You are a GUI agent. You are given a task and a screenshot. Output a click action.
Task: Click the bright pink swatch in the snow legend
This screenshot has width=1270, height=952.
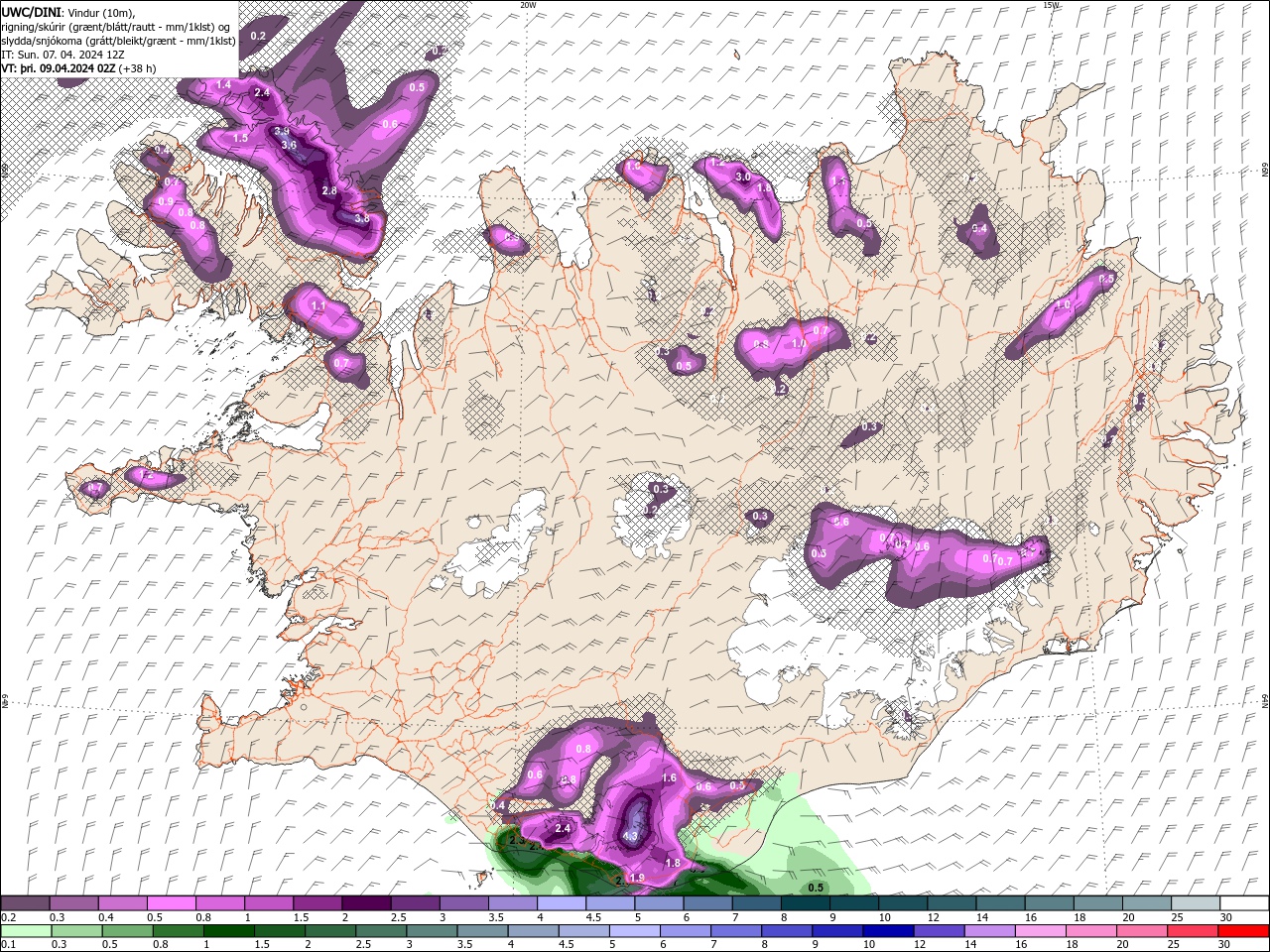171,903
